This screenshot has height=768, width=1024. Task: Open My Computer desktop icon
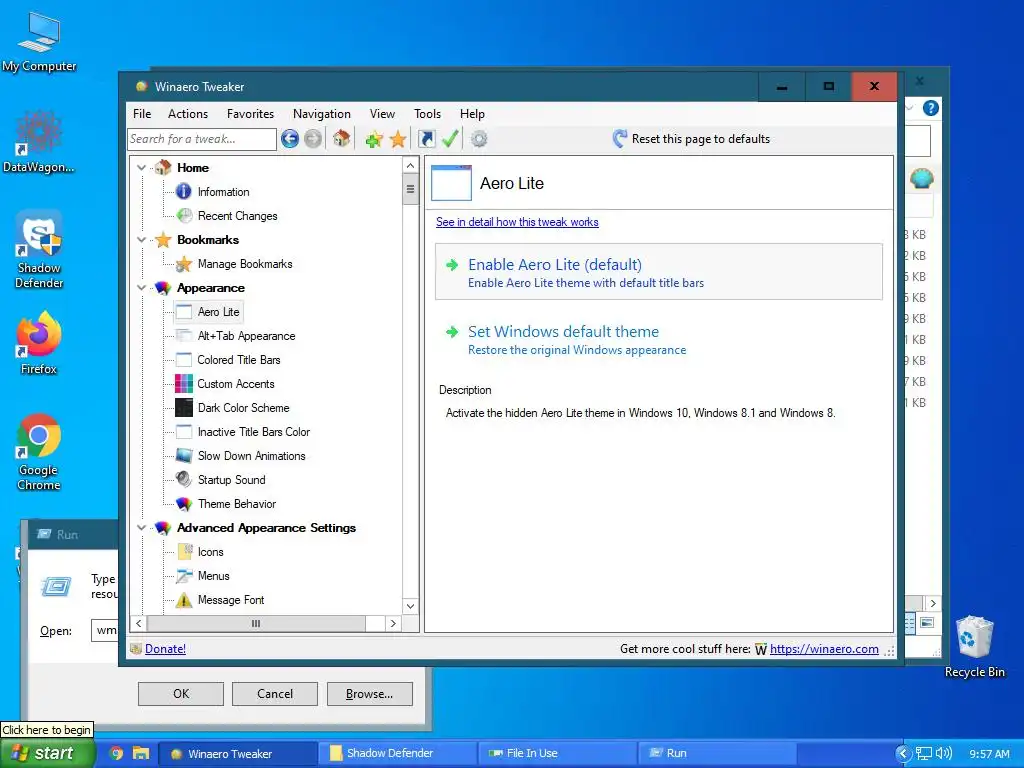(39, 40)
